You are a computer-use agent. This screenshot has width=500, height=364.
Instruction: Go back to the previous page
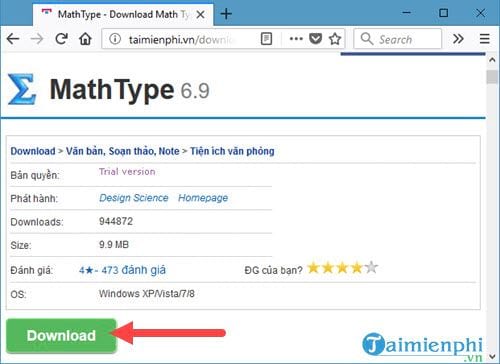point(13,39)
